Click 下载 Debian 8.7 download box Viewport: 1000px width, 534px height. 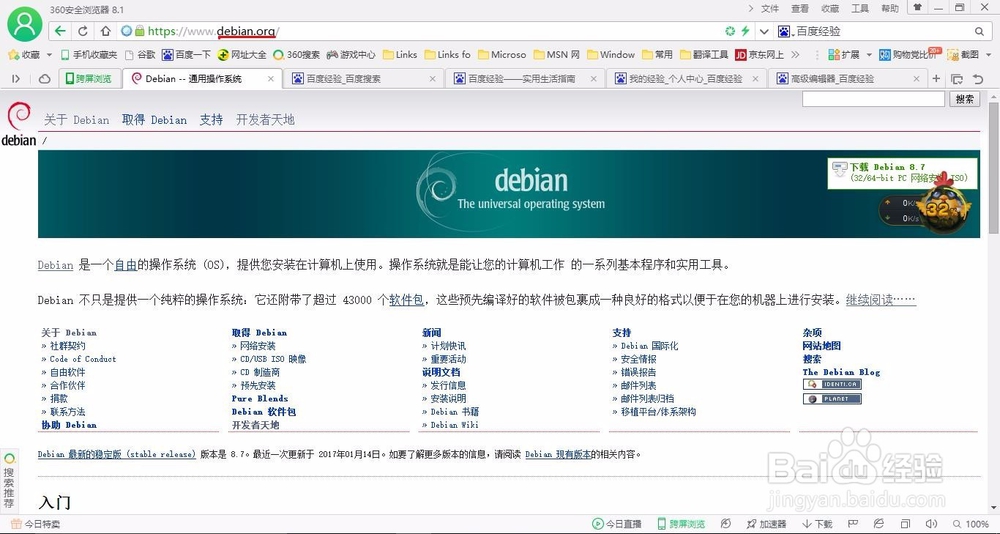tap(902, 173)
